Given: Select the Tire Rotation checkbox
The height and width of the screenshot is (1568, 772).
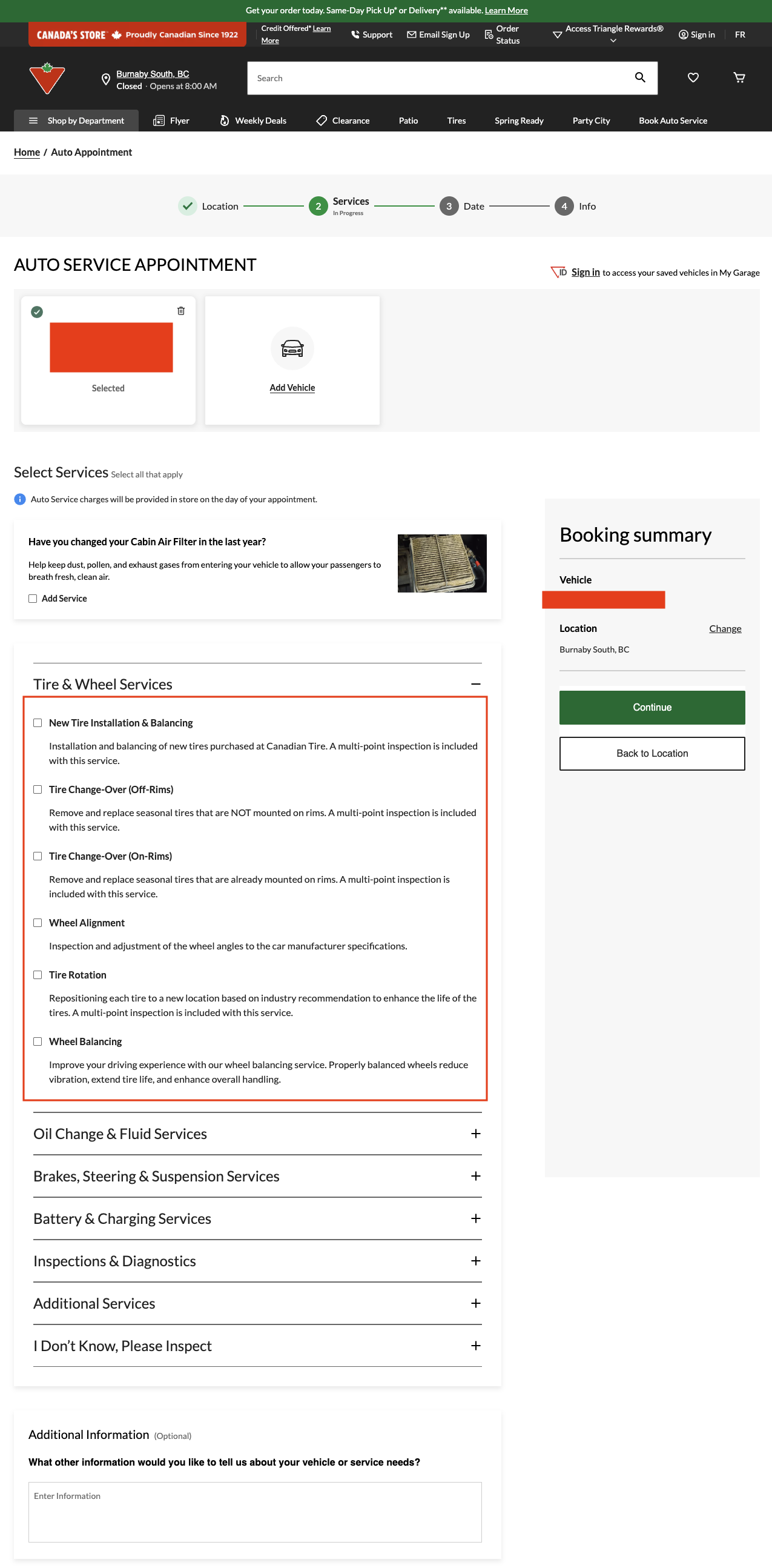Looking at the screenshot, I should 38,974.
